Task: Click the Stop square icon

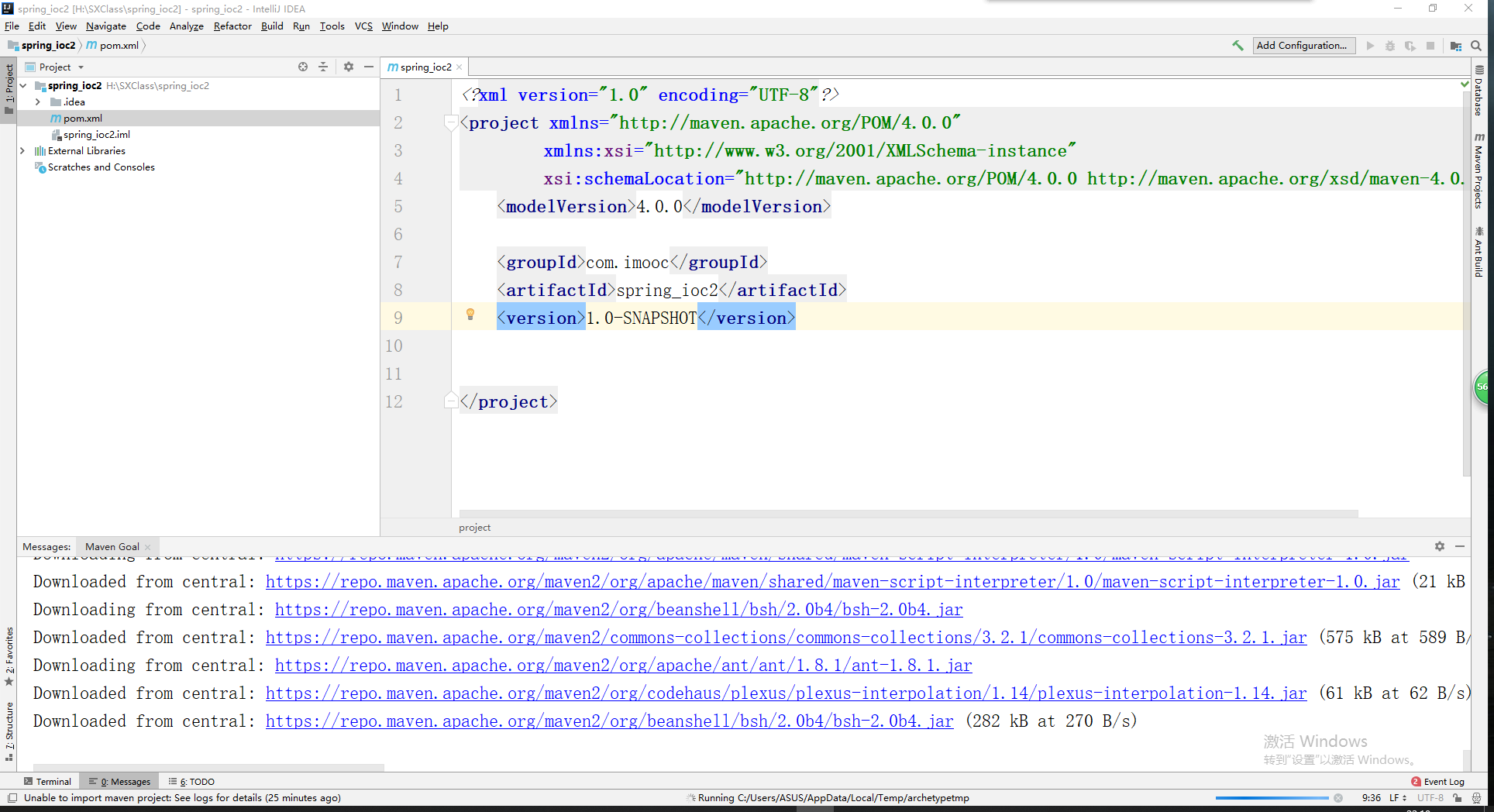Action: point(1430,46)
